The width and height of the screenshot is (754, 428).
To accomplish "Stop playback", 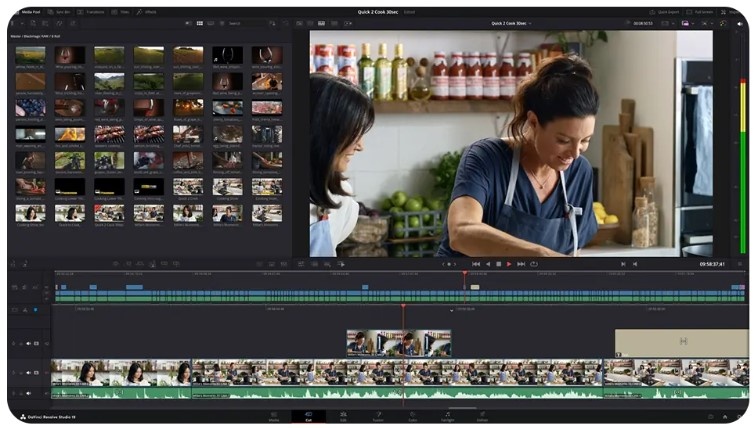I will click(x=499, y=264).
